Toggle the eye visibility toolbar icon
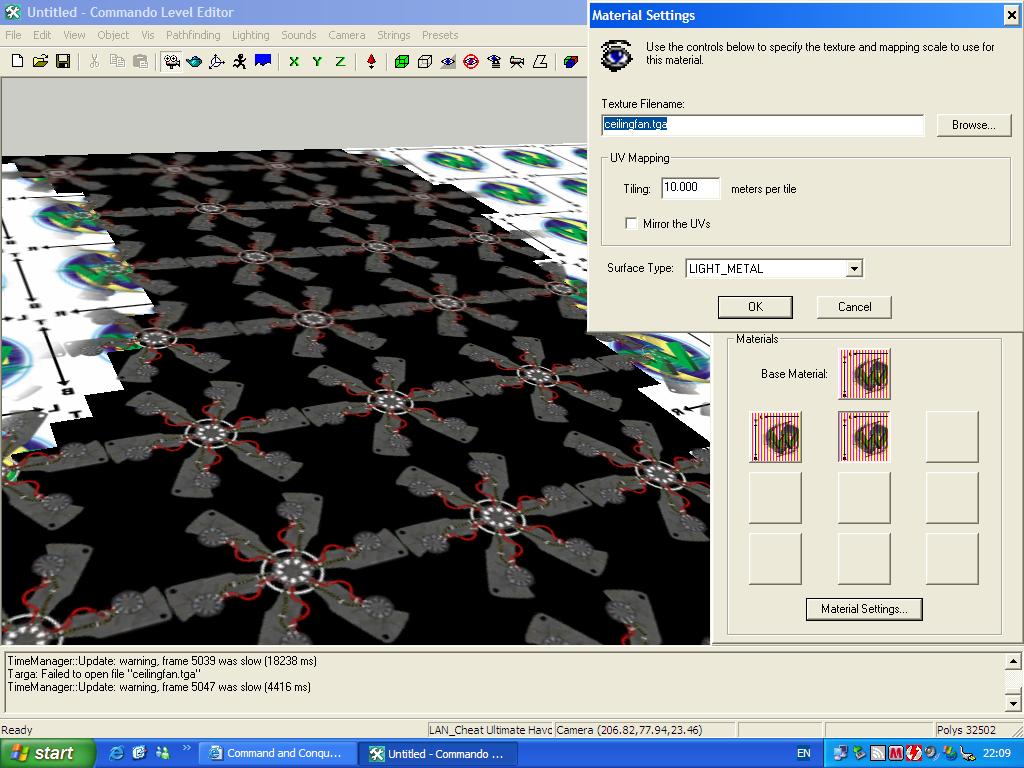 448,61
